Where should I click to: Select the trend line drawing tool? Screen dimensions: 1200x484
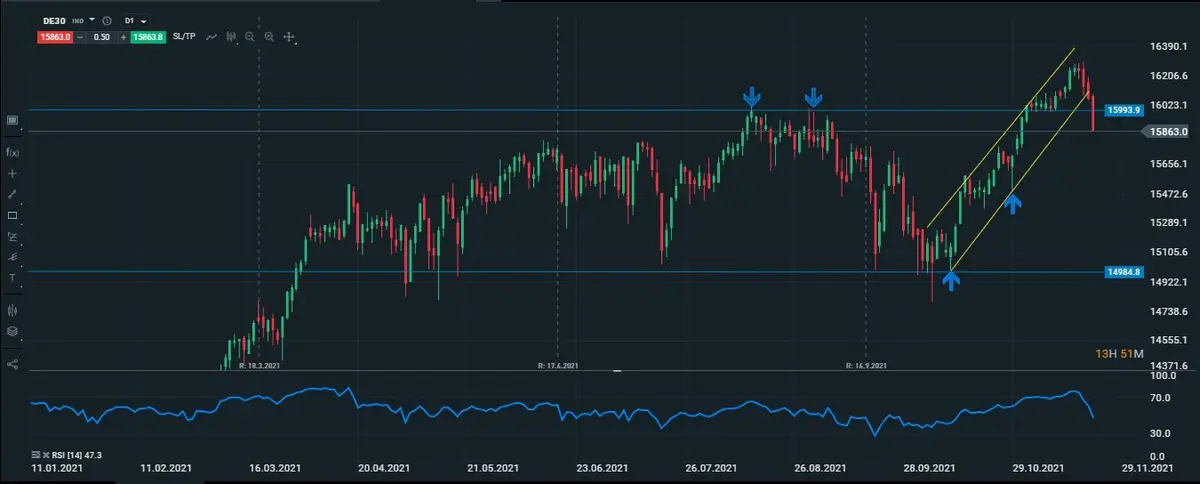pos(13,194)
